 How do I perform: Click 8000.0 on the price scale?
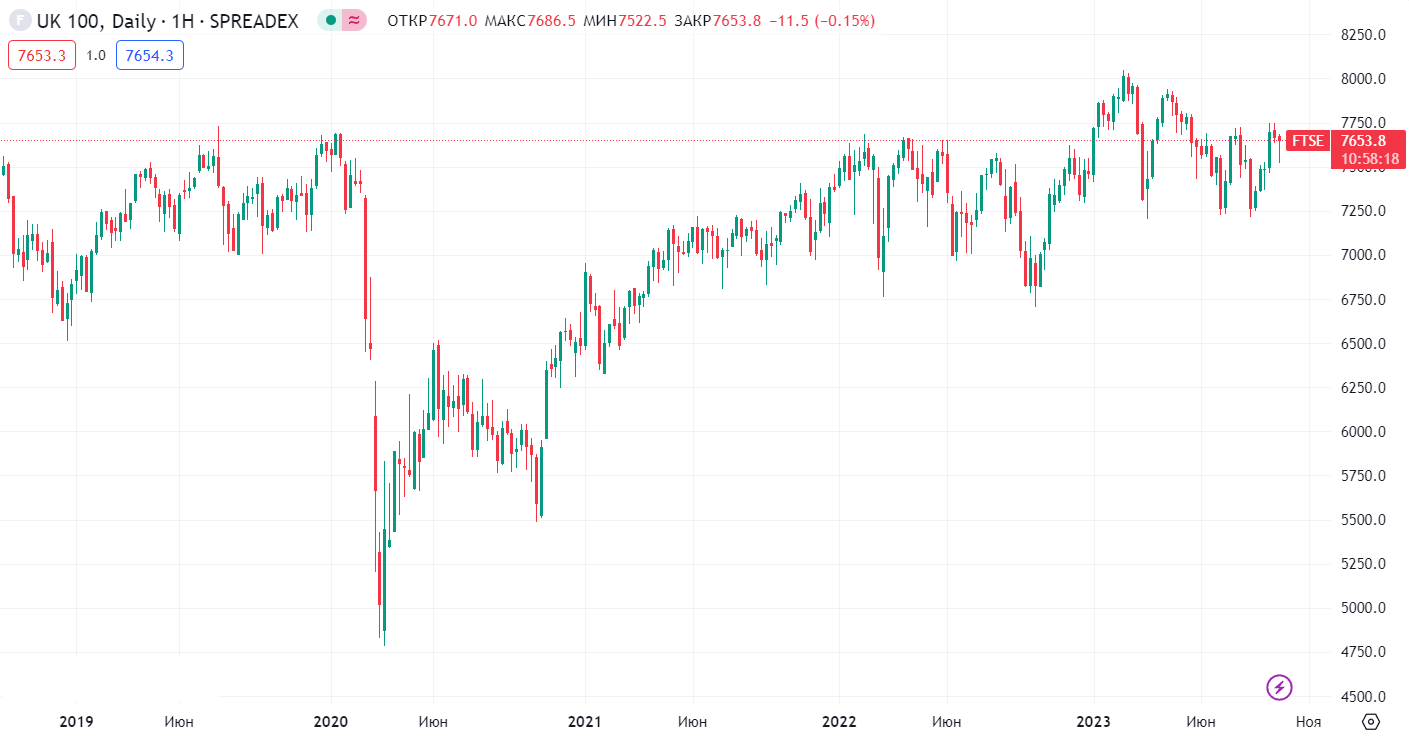coord(1363,79)
